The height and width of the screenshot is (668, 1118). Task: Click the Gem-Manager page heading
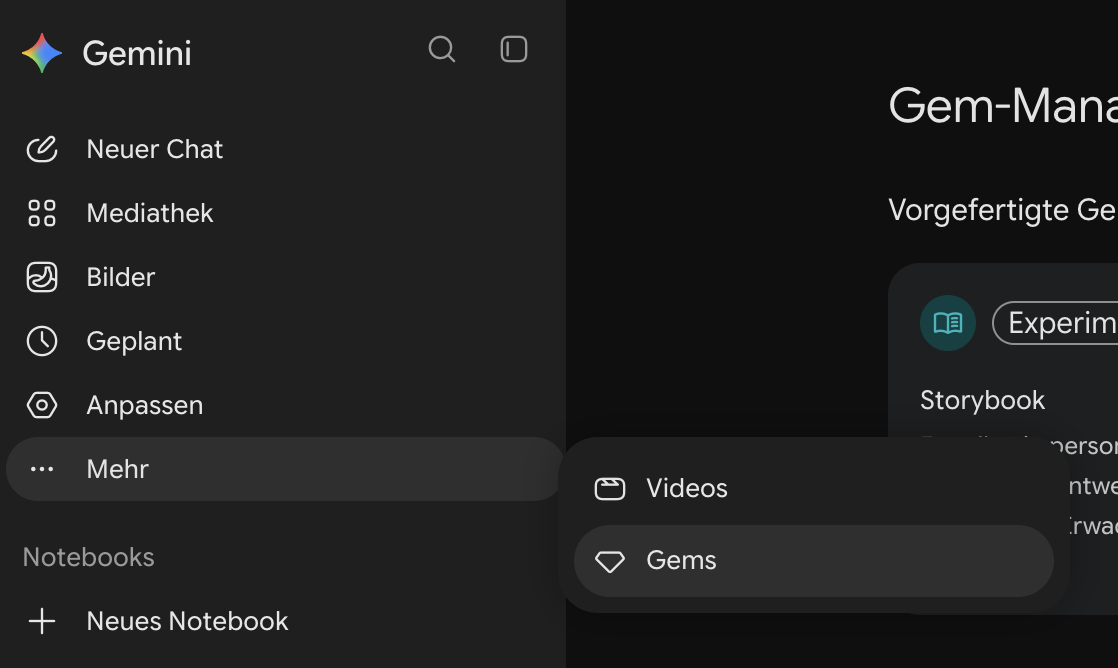point(1003,106)
